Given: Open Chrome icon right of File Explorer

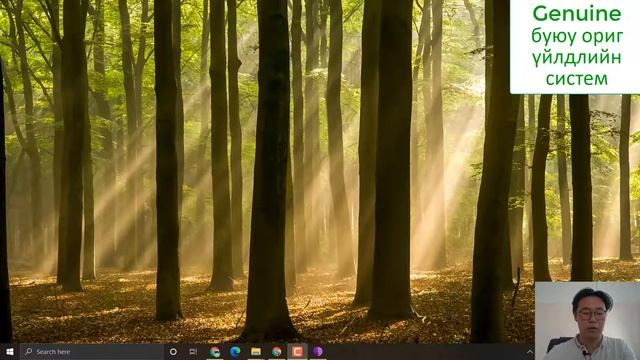Looking at the screenshot, I should pos(277,352).
